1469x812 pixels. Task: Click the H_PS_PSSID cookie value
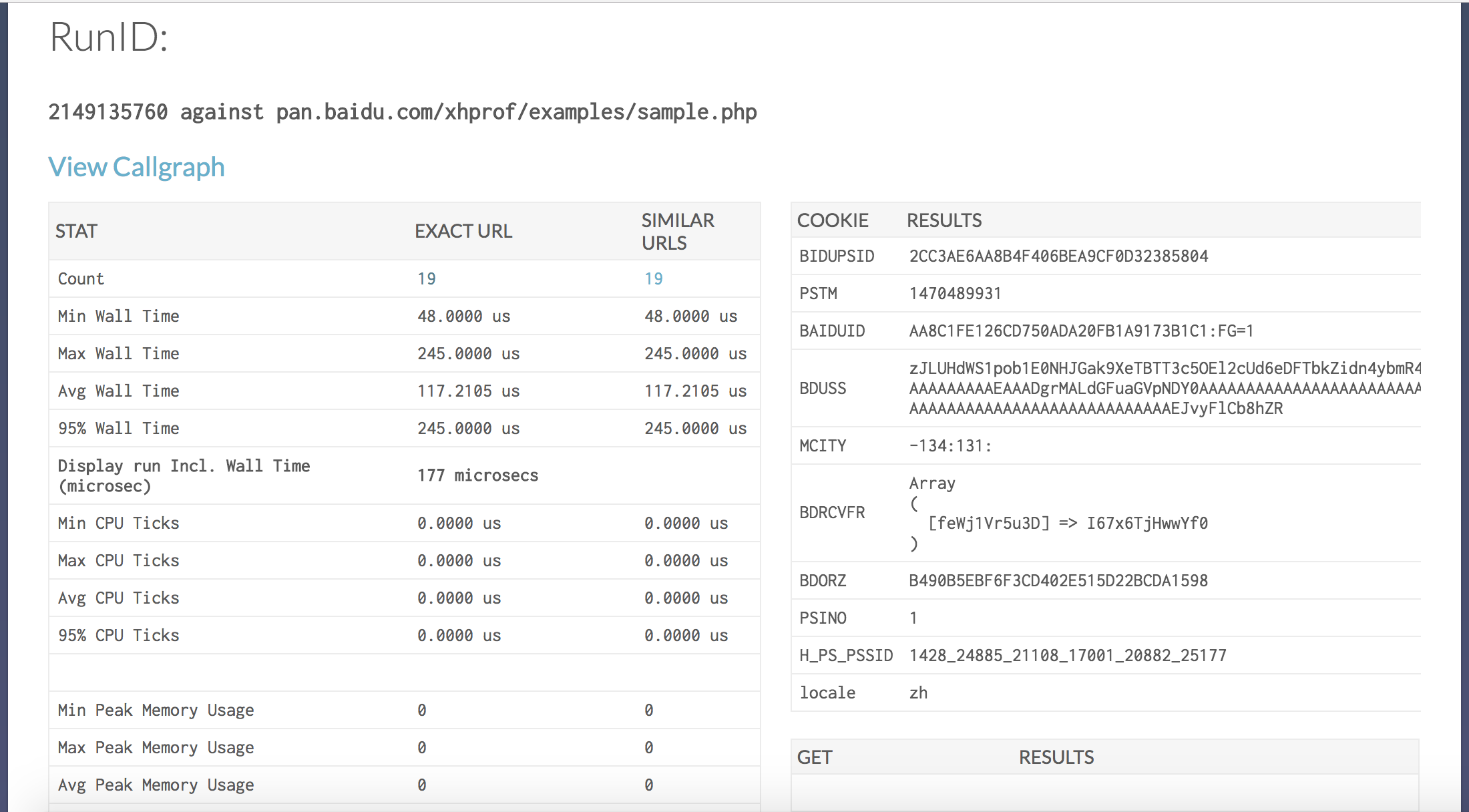point(1067,655)
